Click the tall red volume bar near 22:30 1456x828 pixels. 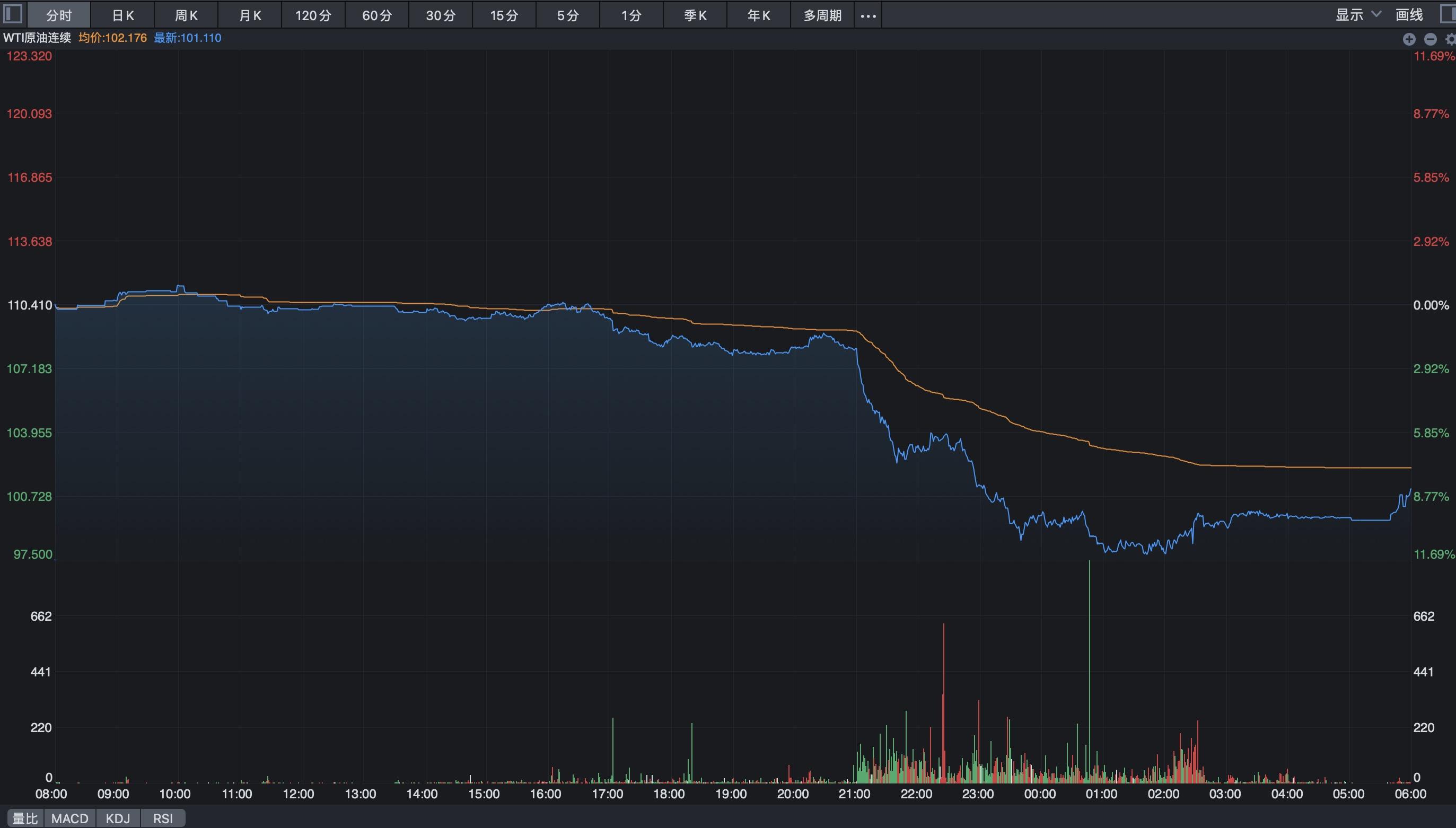point(944,703)
